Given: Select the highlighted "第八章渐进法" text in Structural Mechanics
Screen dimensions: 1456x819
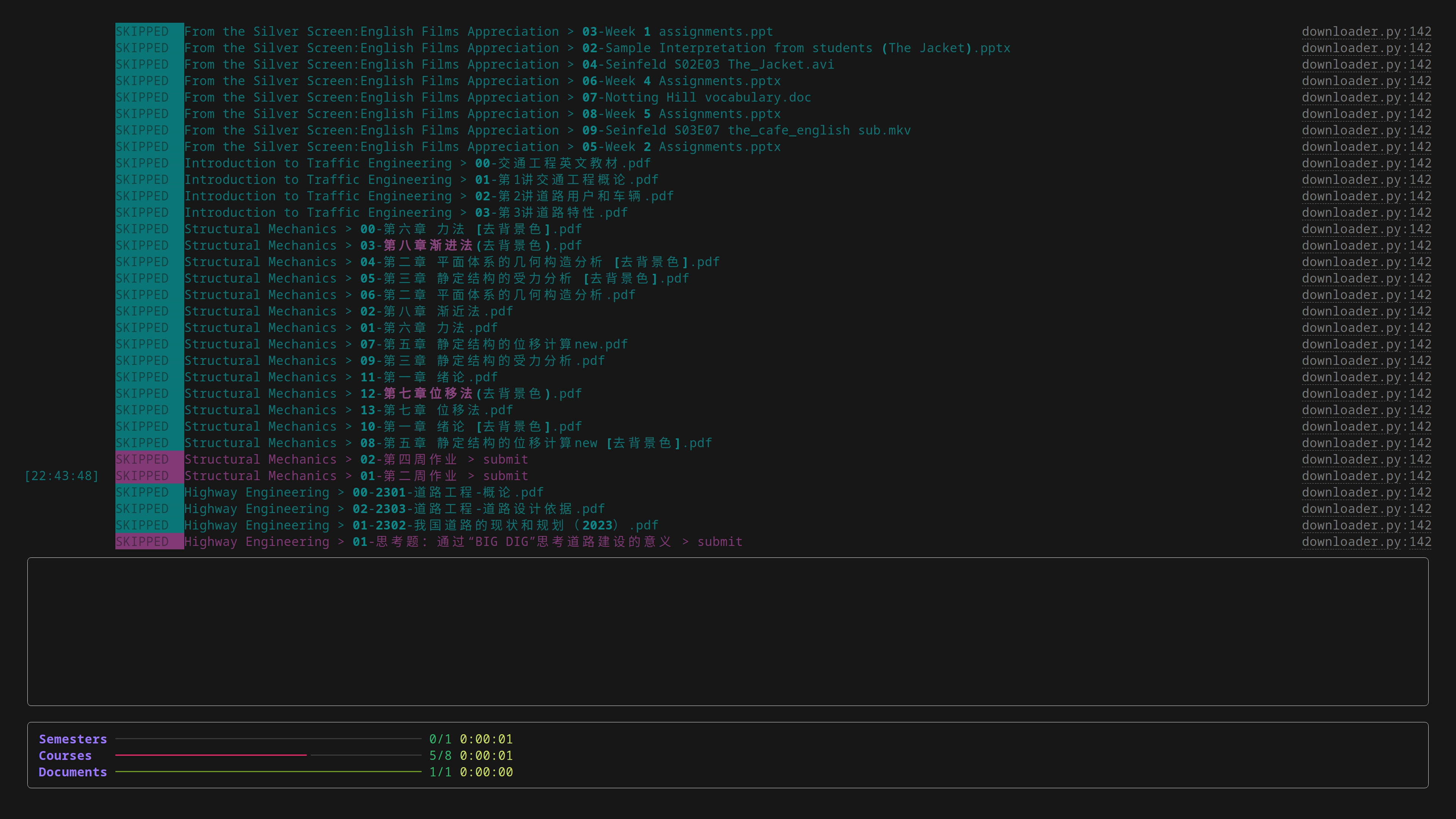Looking at the screenshot, I should [x=427, y=245].
